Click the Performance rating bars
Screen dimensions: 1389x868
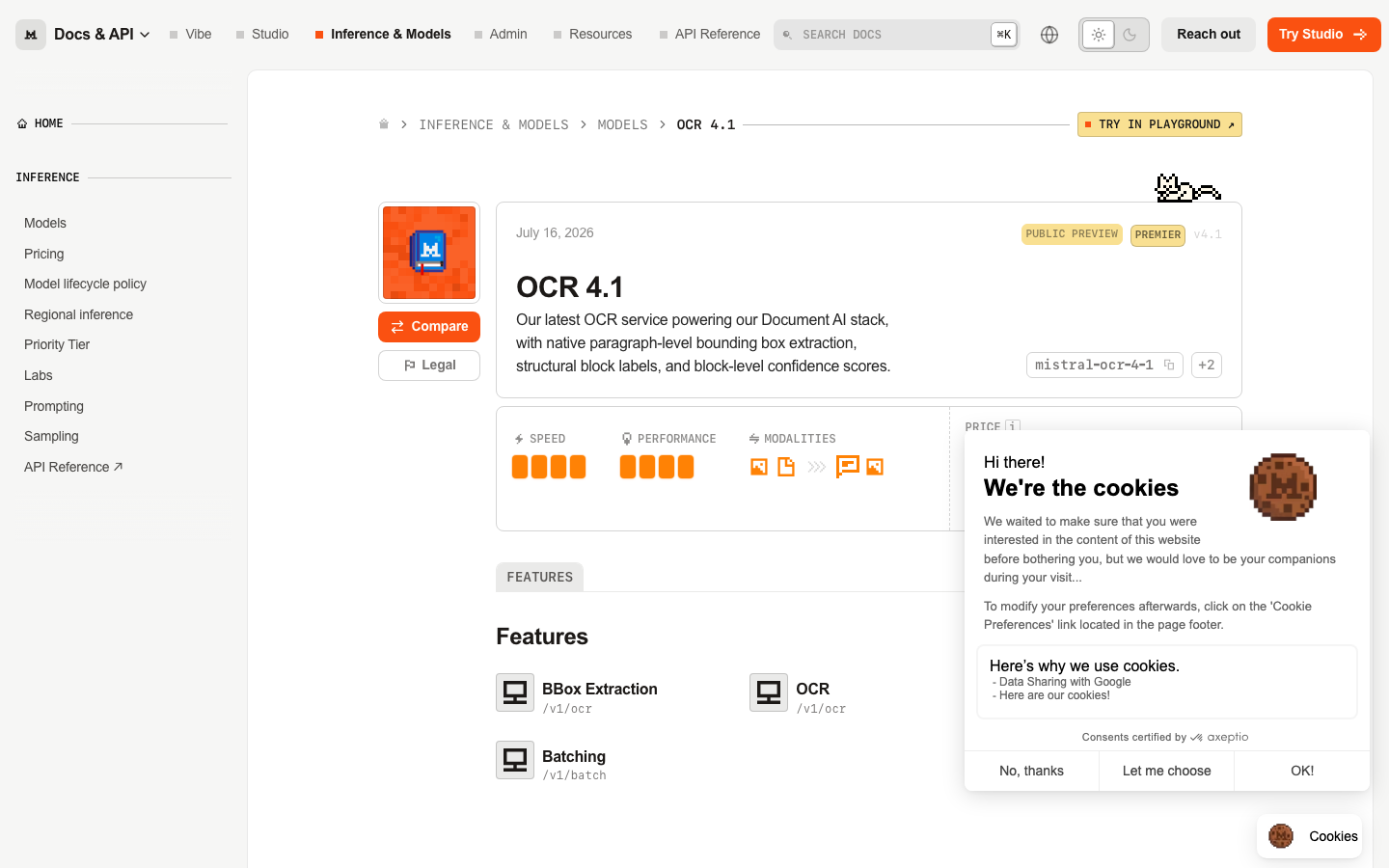(657, 467)
